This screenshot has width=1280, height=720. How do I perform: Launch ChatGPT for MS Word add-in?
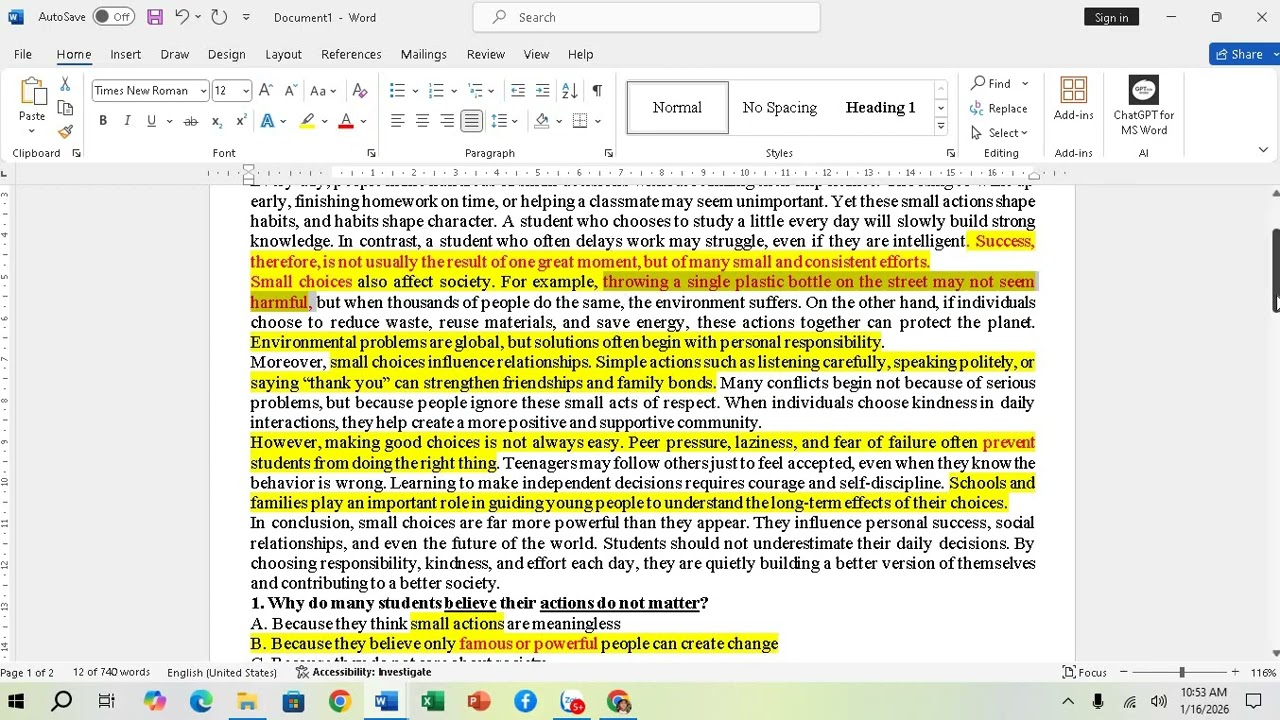(x=1144, y=105)
